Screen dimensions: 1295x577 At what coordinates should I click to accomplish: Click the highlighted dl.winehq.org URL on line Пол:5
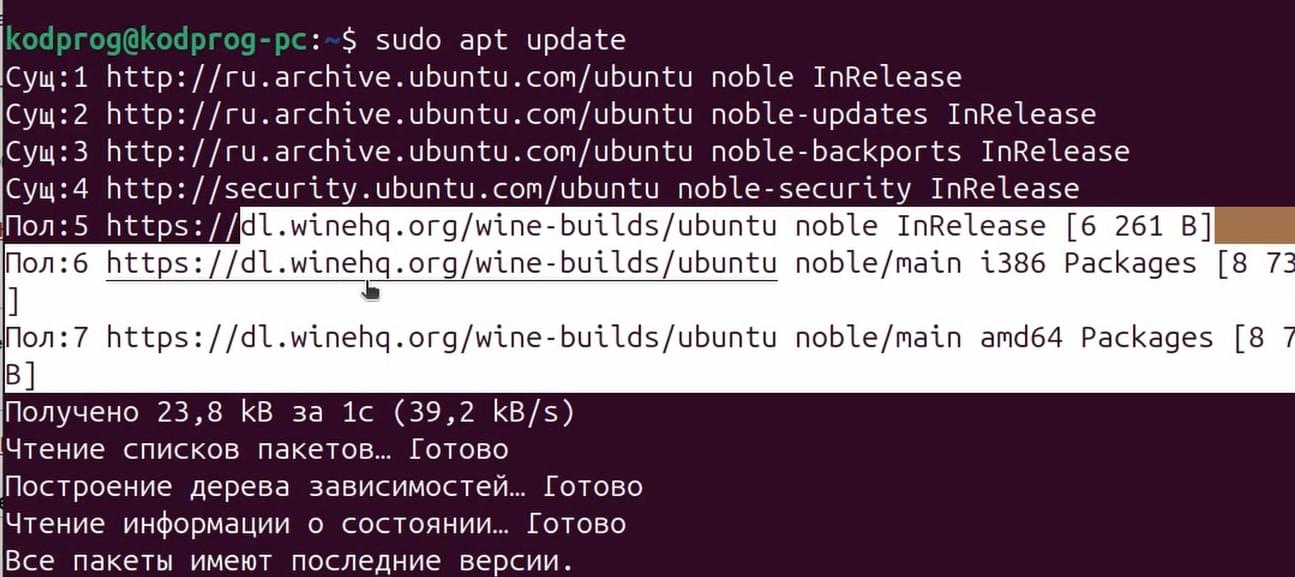click(x=441, y=227)
